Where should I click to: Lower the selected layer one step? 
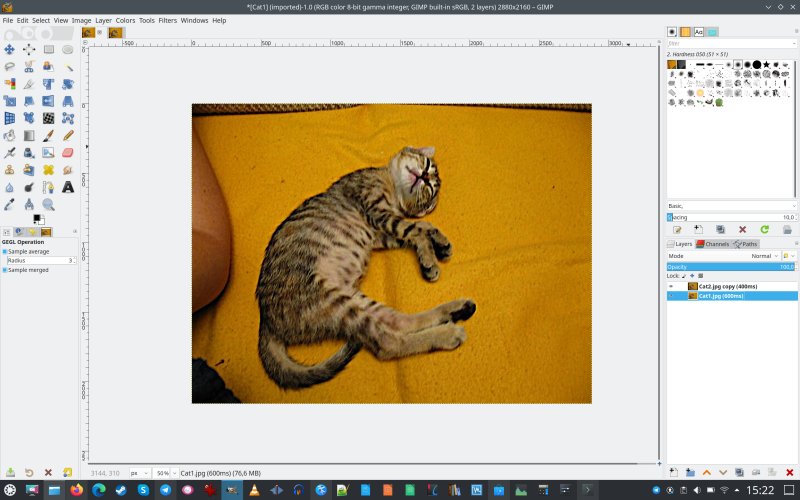(x=723, y=472)
